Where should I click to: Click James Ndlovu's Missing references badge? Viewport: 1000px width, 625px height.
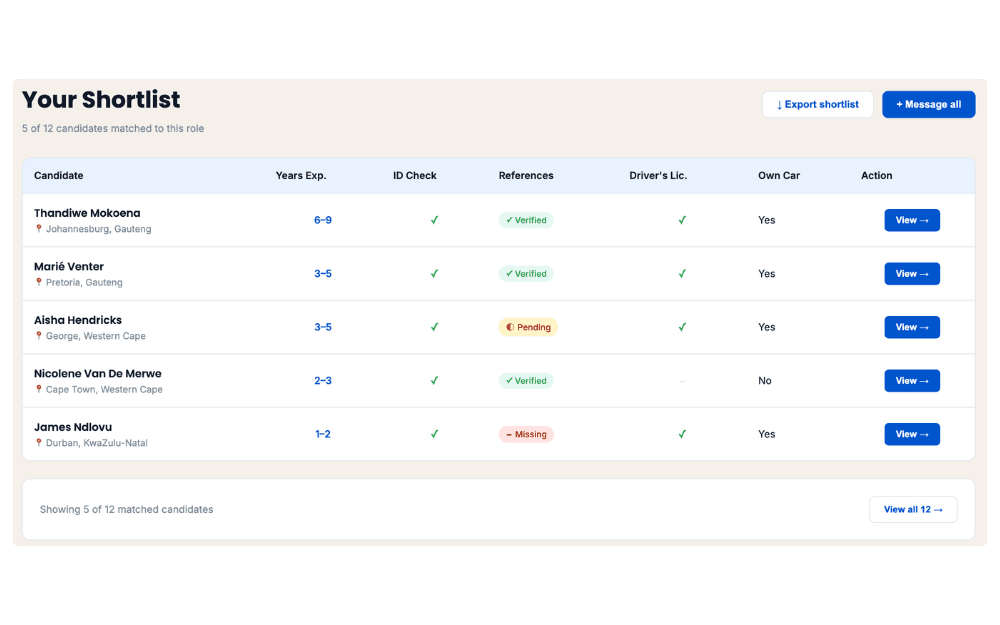click(x=526, y=434)
